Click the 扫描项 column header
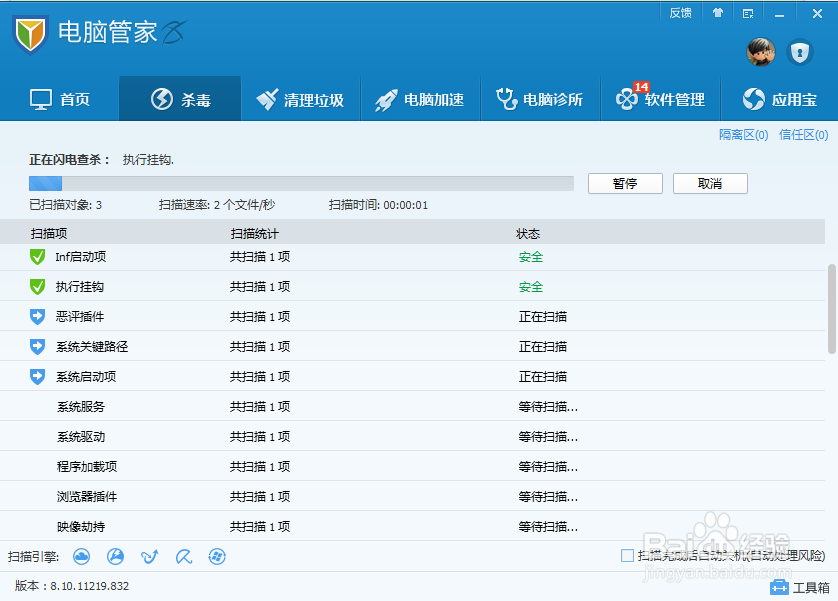Viewport: 838px width, 601px height. click(49, 233)
